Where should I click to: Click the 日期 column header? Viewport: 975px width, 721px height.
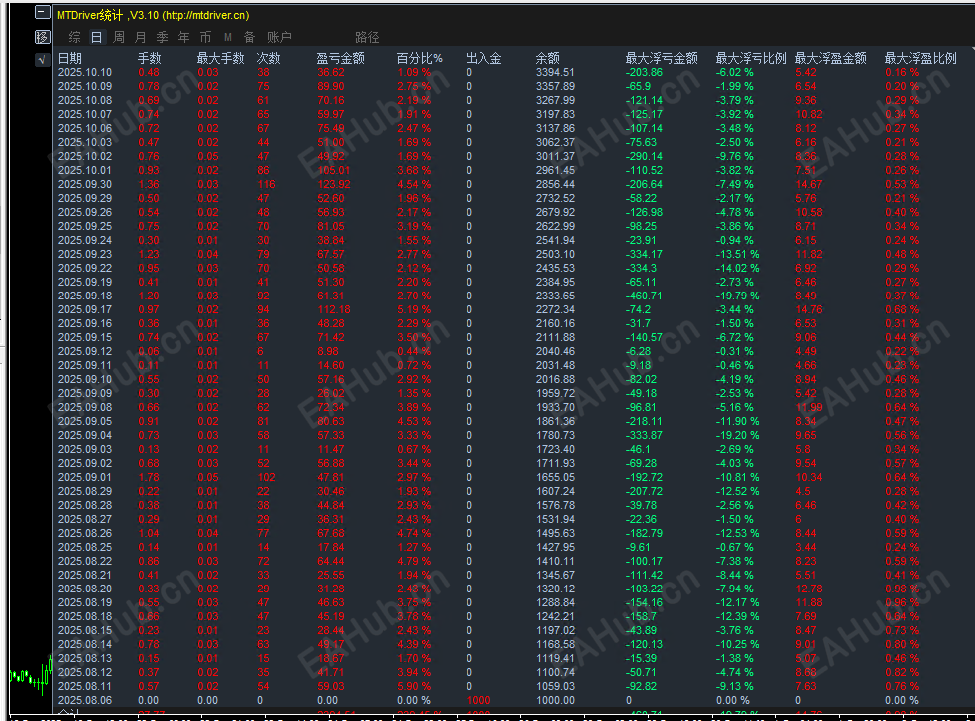pyautogui.click(x=70, y=58)
